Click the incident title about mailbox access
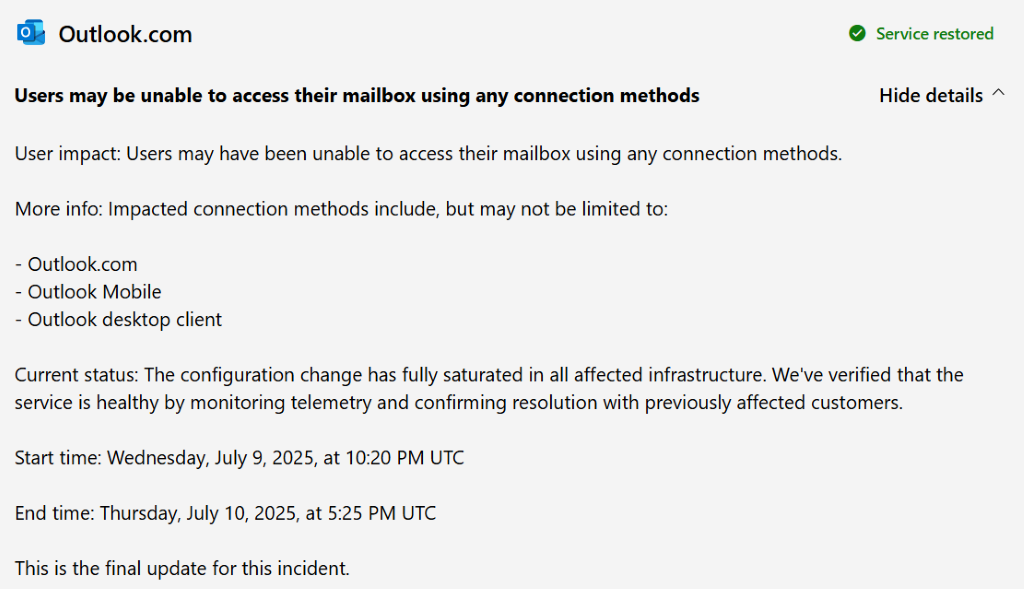 [x=357, y=96]
